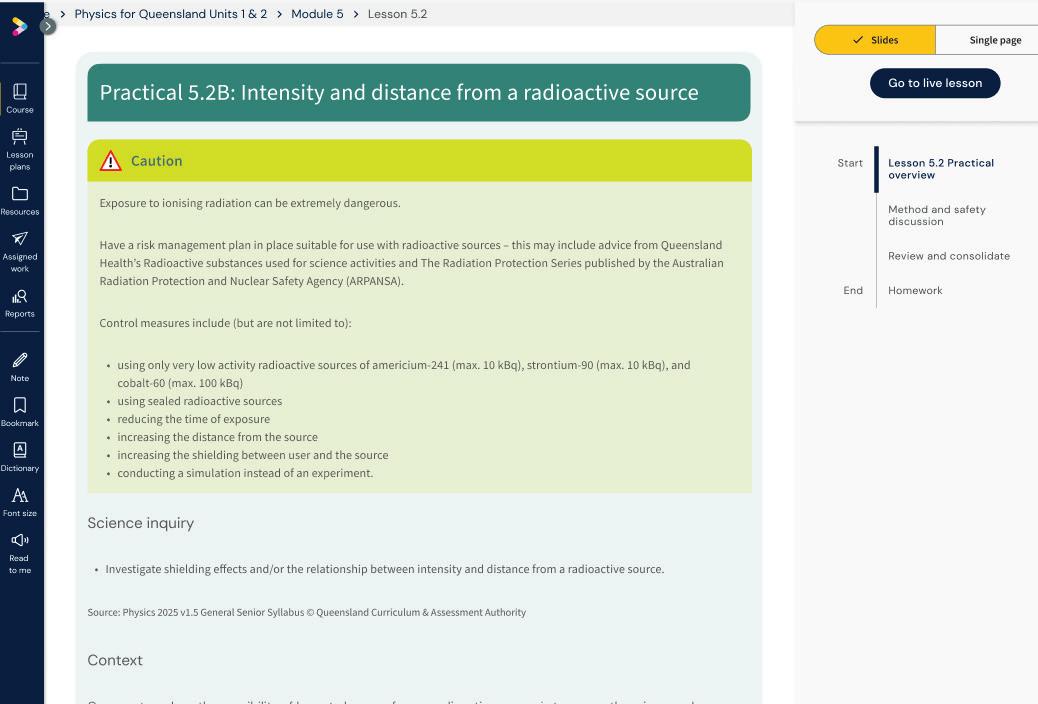Bookmark this lesson page
Viewport: 1038px width, 704px height.
click(x=20, y=412)
